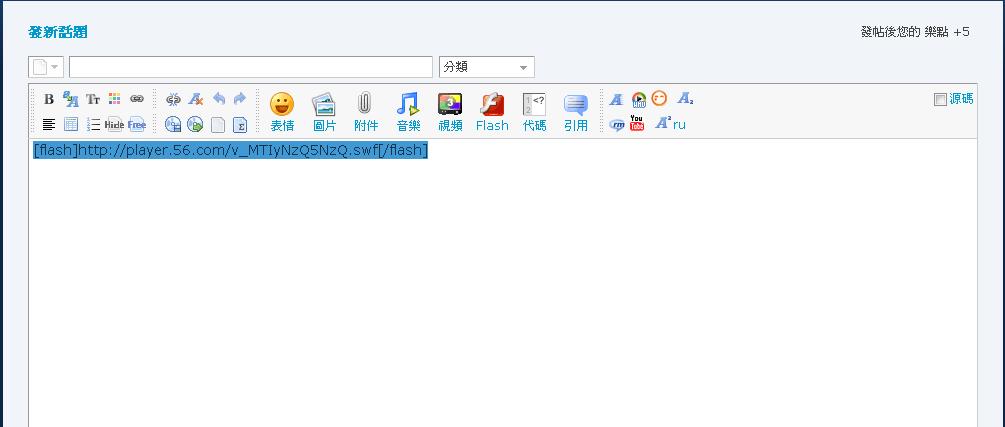Viewport: 1005px width, 427px height.
Task: Remove link with the broken chain icon
Action: [x=173, y=99]
